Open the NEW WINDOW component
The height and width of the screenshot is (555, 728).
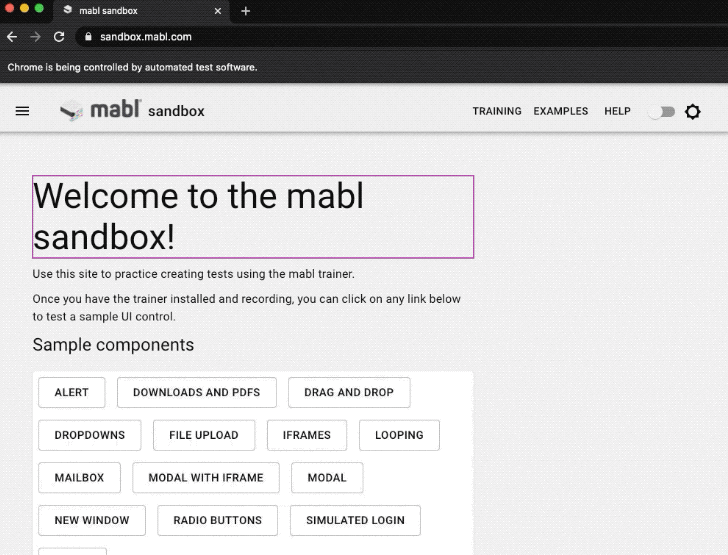tap(92, 520)
